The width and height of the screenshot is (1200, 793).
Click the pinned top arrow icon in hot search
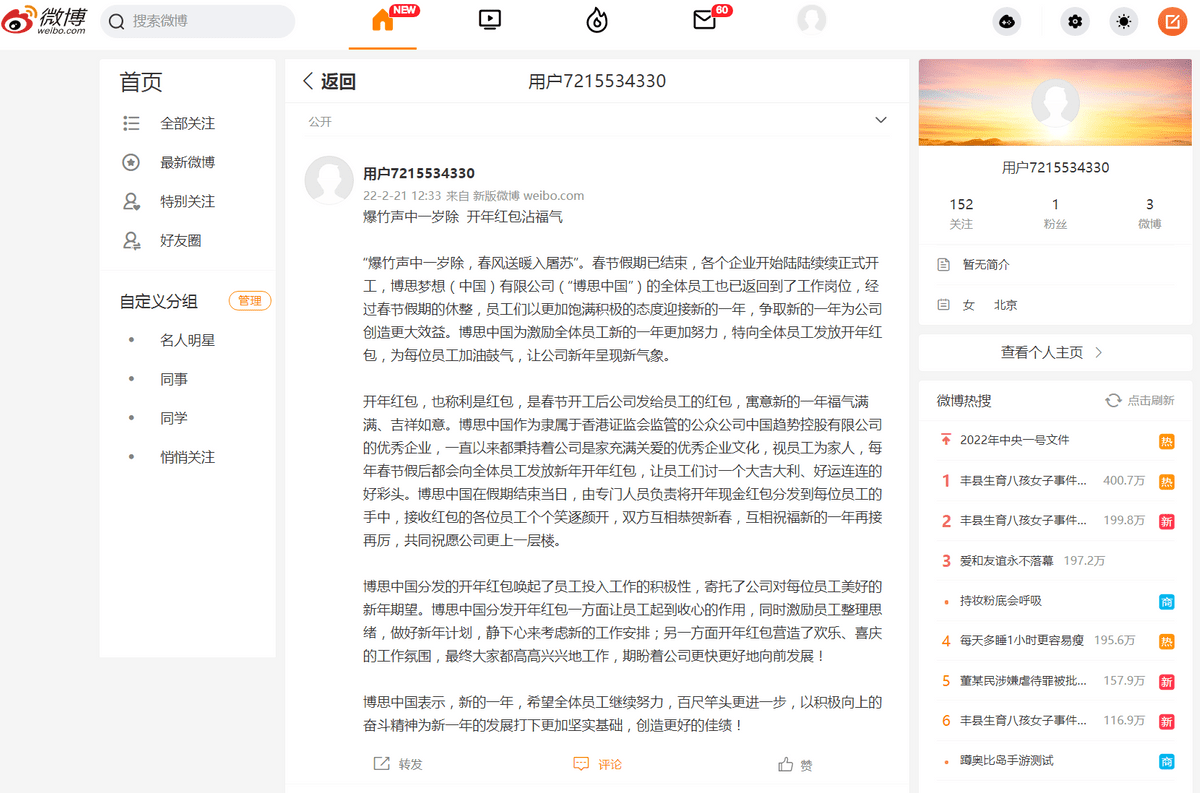(945, 440)
